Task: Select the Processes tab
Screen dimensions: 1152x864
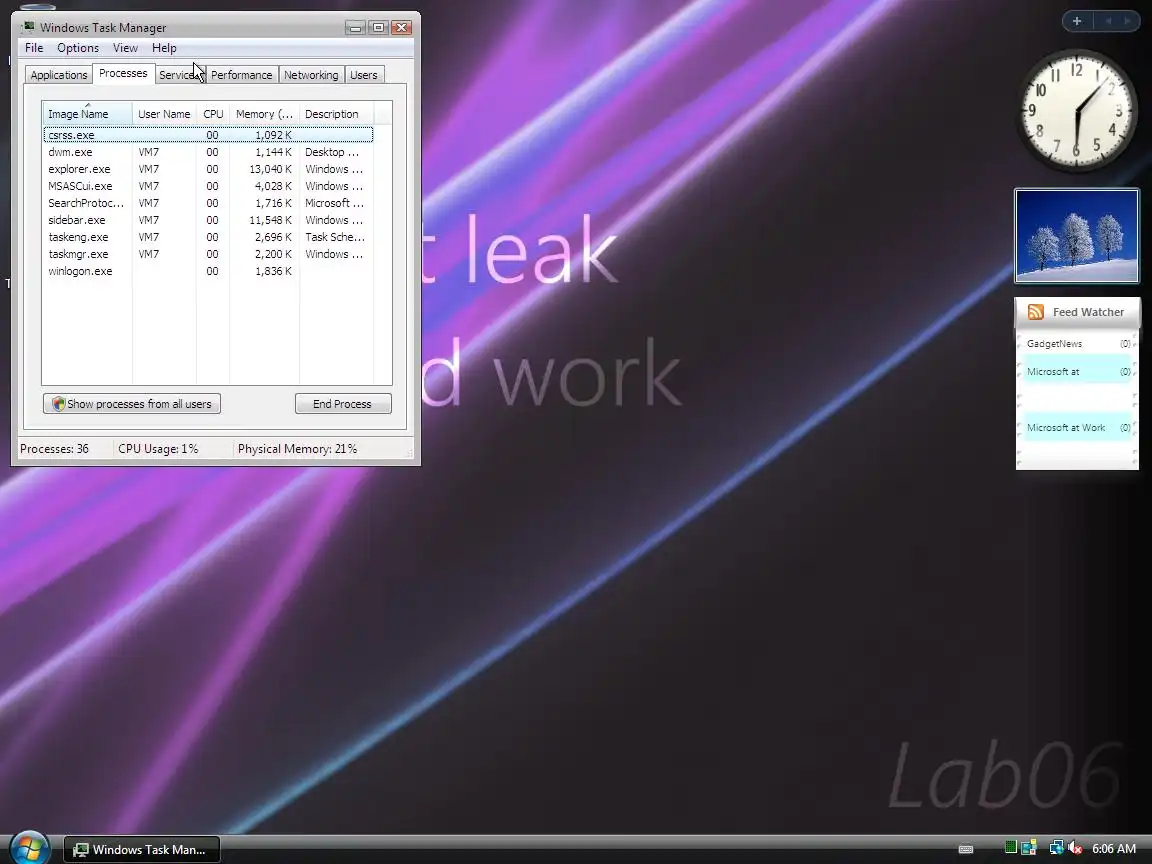Action: [123, 73]
